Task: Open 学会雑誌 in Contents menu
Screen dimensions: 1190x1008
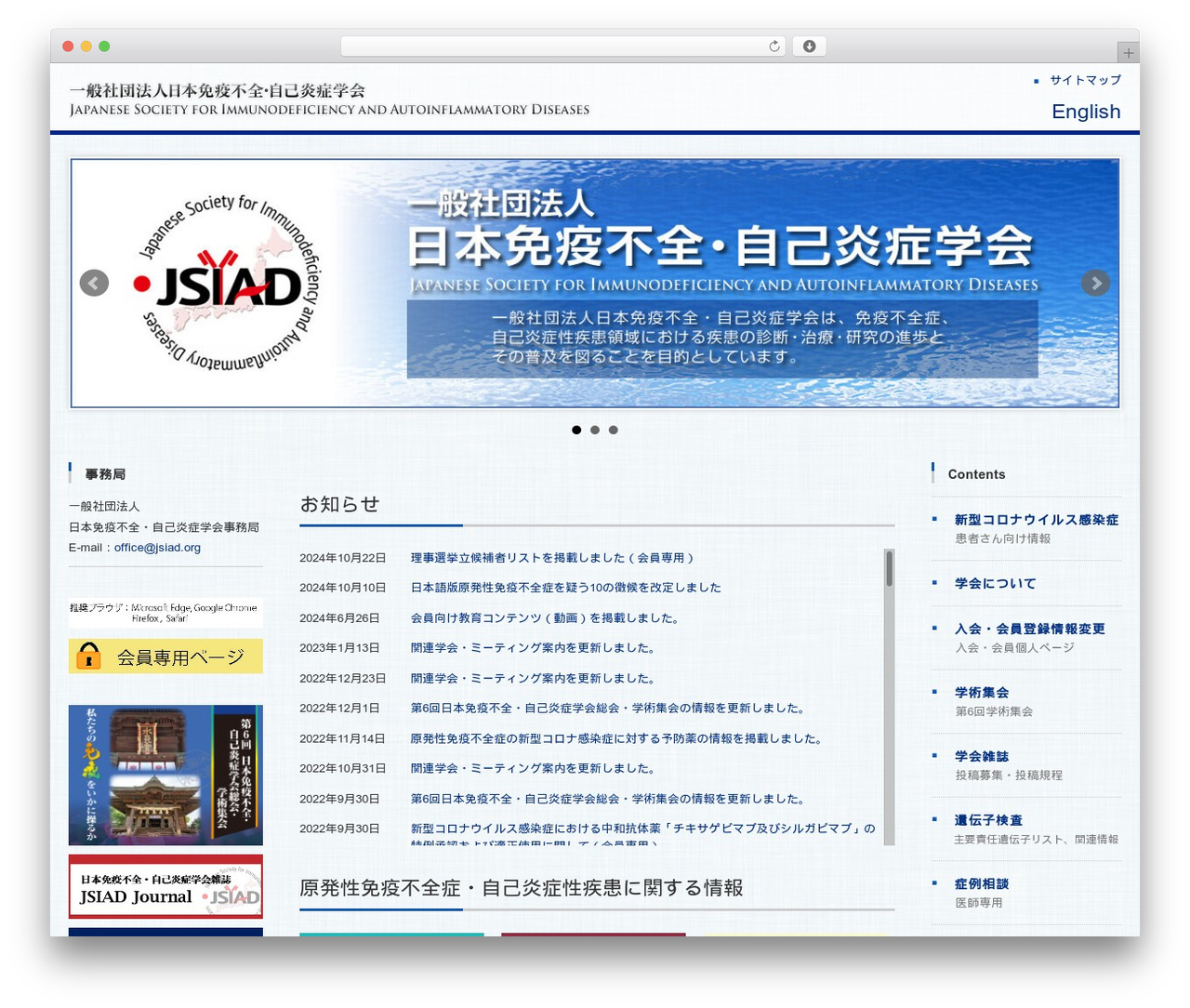Action: tap(982, 756)
